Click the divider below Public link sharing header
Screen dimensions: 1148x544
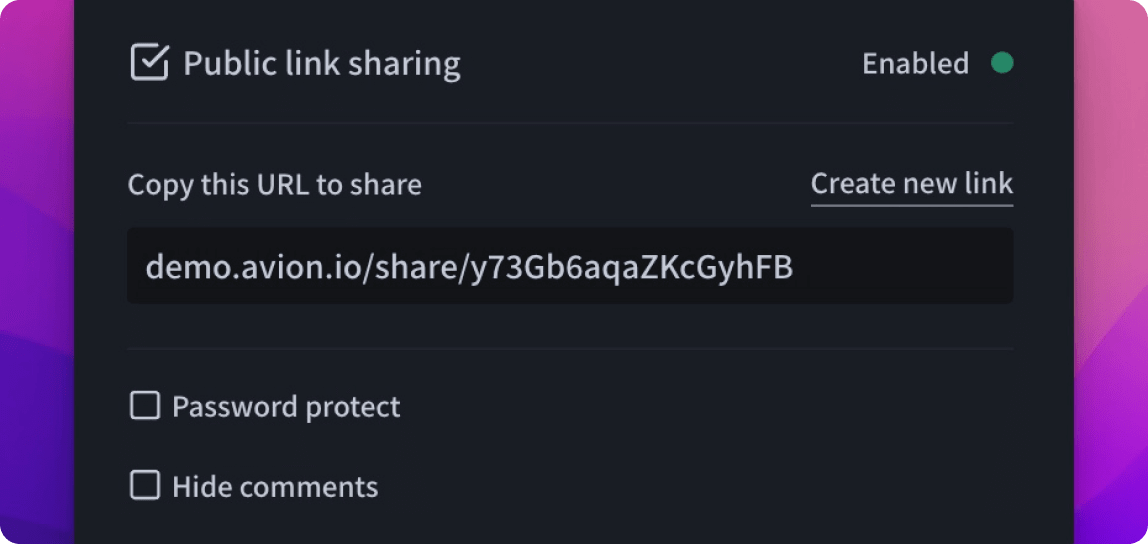point(570,123)
